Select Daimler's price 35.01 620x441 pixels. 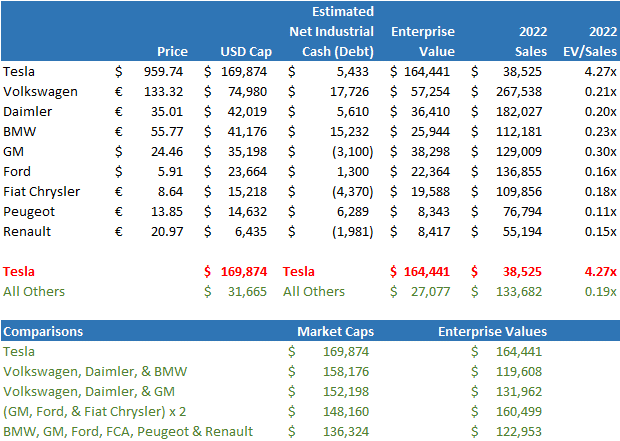coord(167,112)
